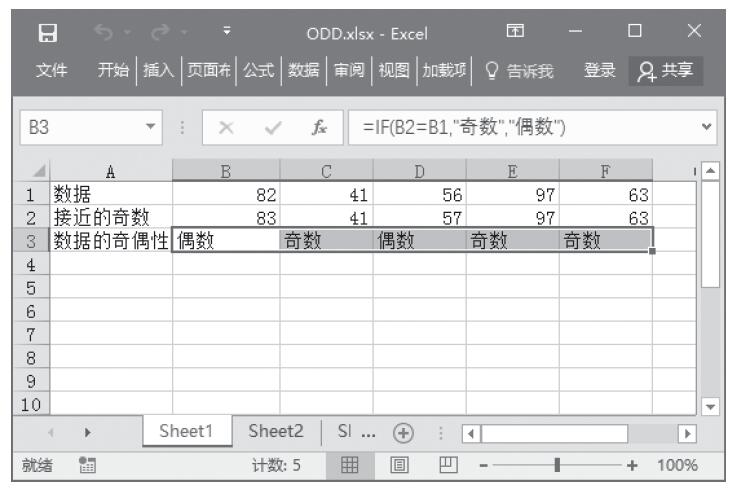The image size is (735, 493).
Task: Select cell B1 containing 82
Action: click(x=225, y=195)
